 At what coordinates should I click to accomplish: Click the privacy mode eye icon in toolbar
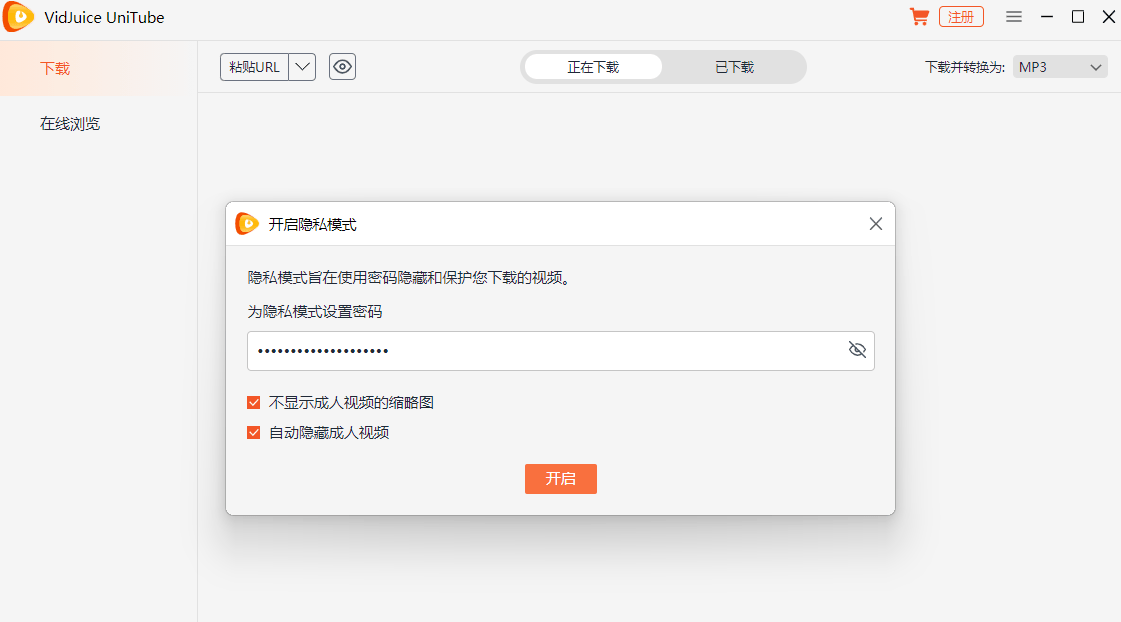click(x=342, y=67)
